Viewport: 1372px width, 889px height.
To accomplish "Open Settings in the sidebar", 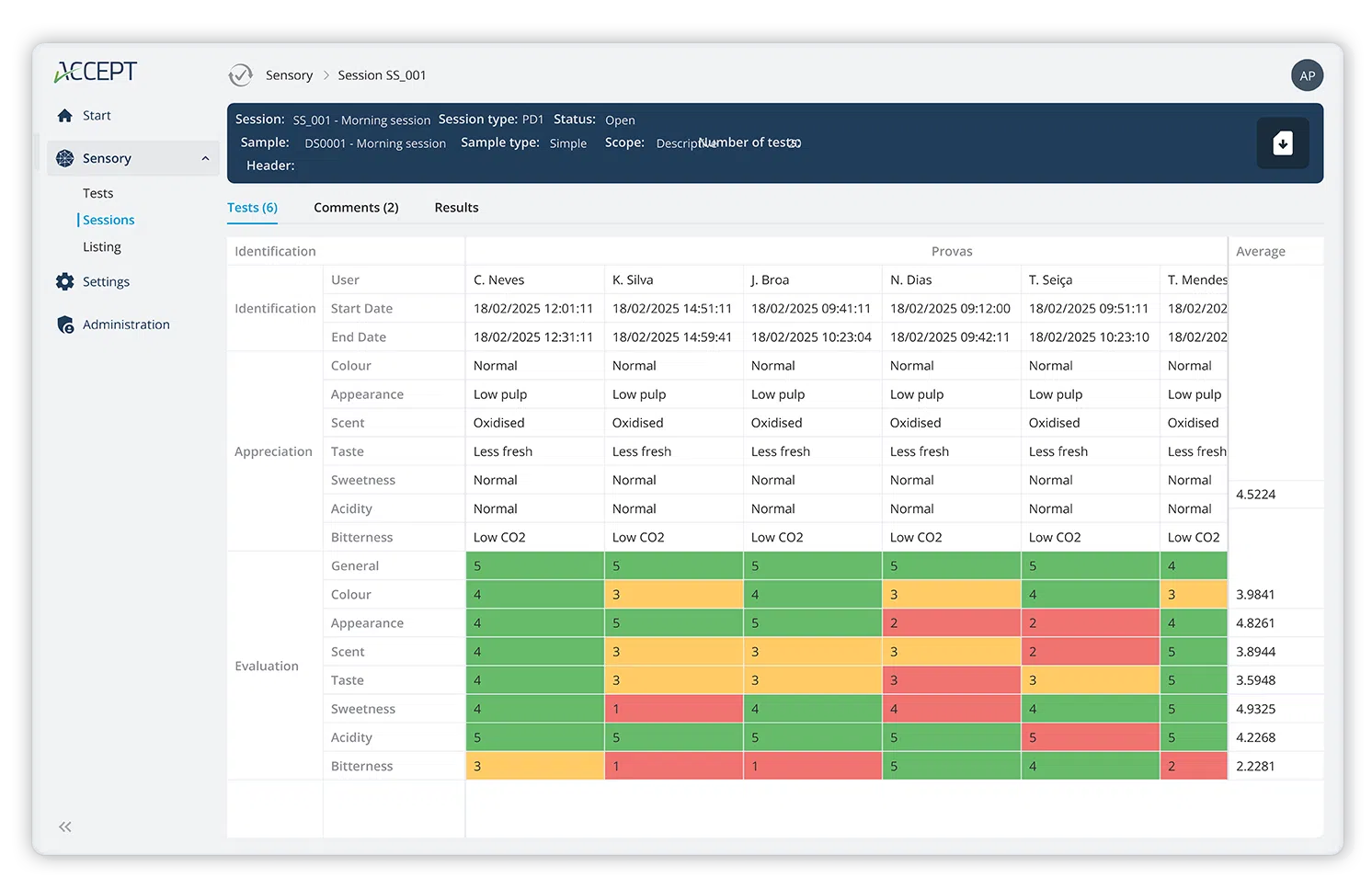I will click(x=106, y=281).
